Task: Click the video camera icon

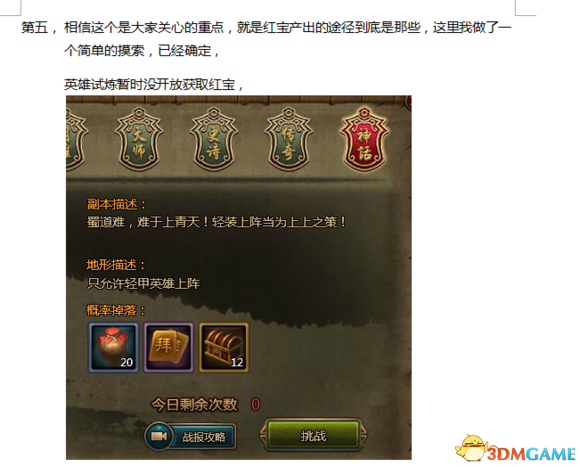Action: (159, 436)
